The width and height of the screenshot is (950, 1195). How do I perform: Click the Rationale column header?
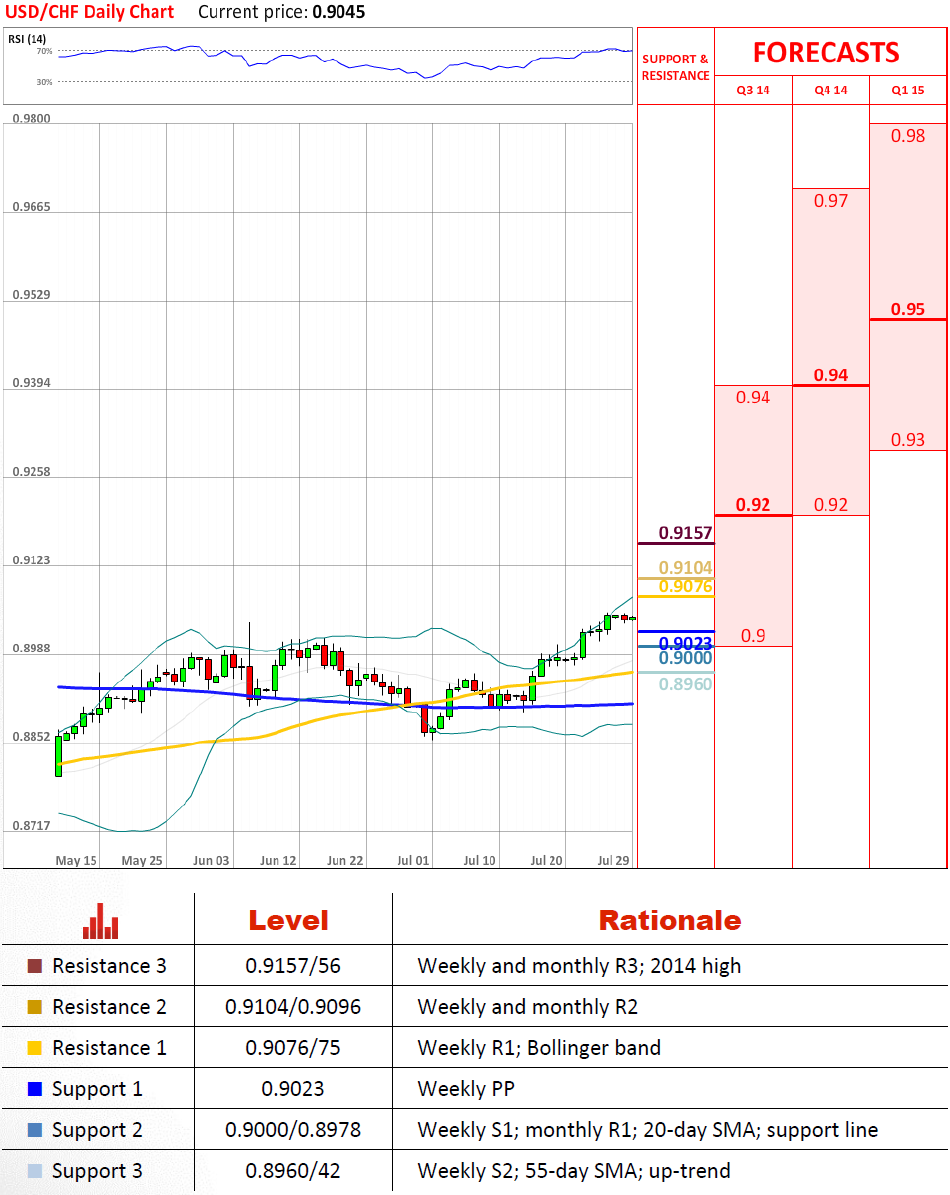point(669,920)
